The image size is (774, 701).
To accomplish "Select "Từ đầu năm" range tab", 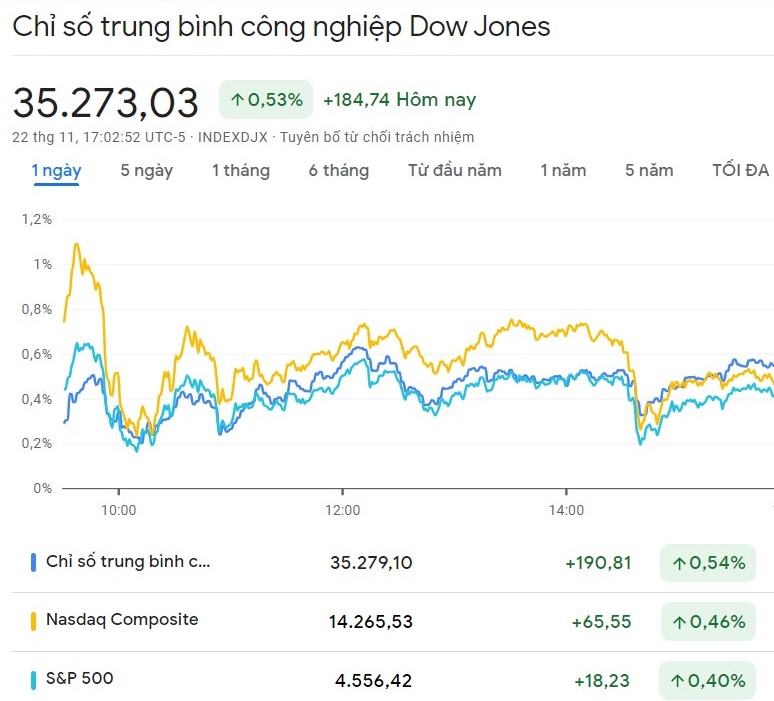I will click(x=454, y=170).
